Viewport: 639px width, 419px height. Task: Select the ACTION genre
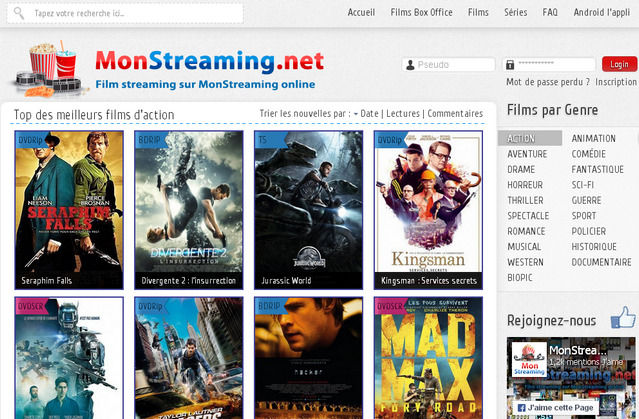[x=530, y=139]
